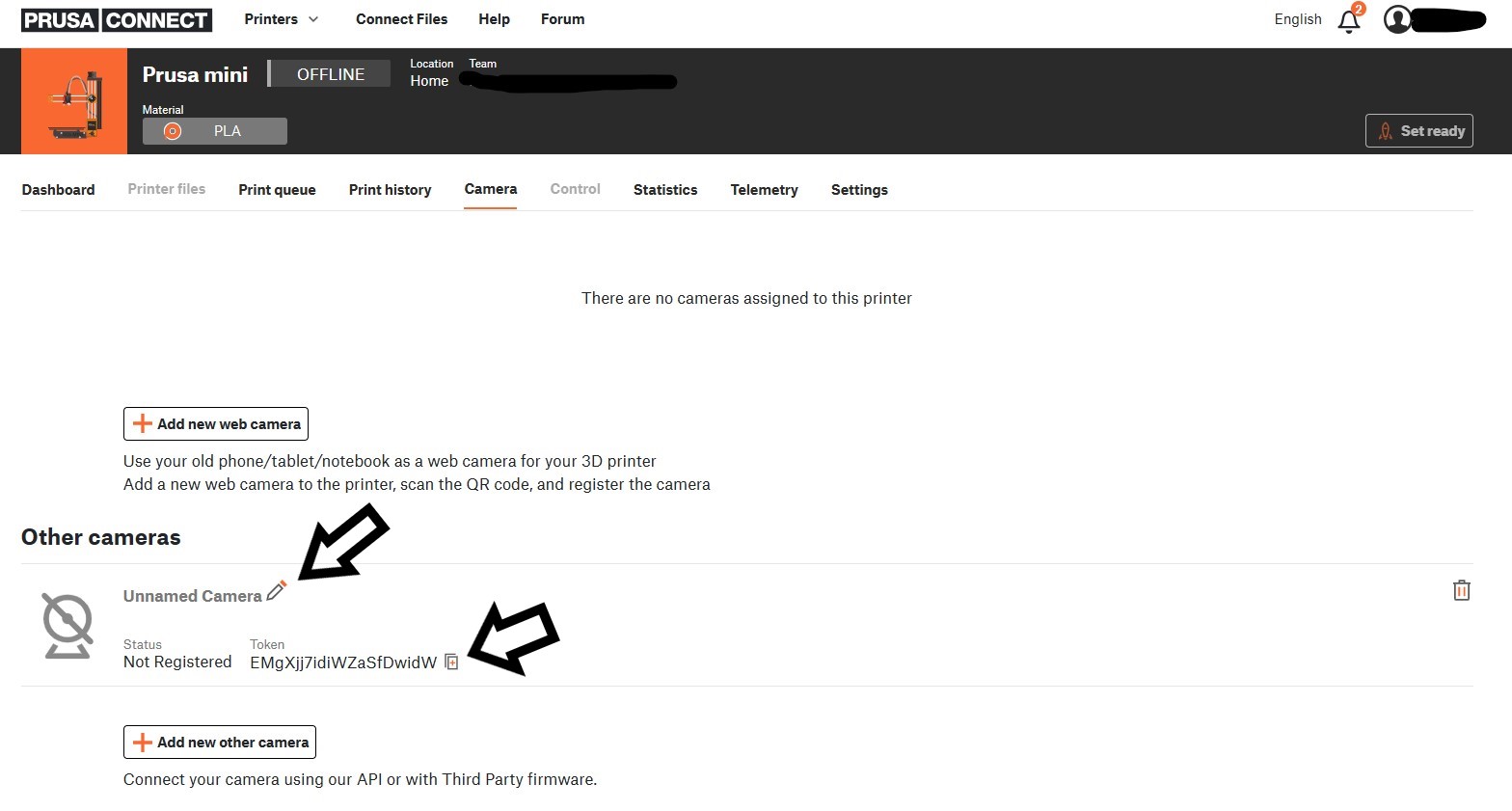Screen dimensions: 1512x811
Task: Click the Prusa Connect logo
Action: 117,20
